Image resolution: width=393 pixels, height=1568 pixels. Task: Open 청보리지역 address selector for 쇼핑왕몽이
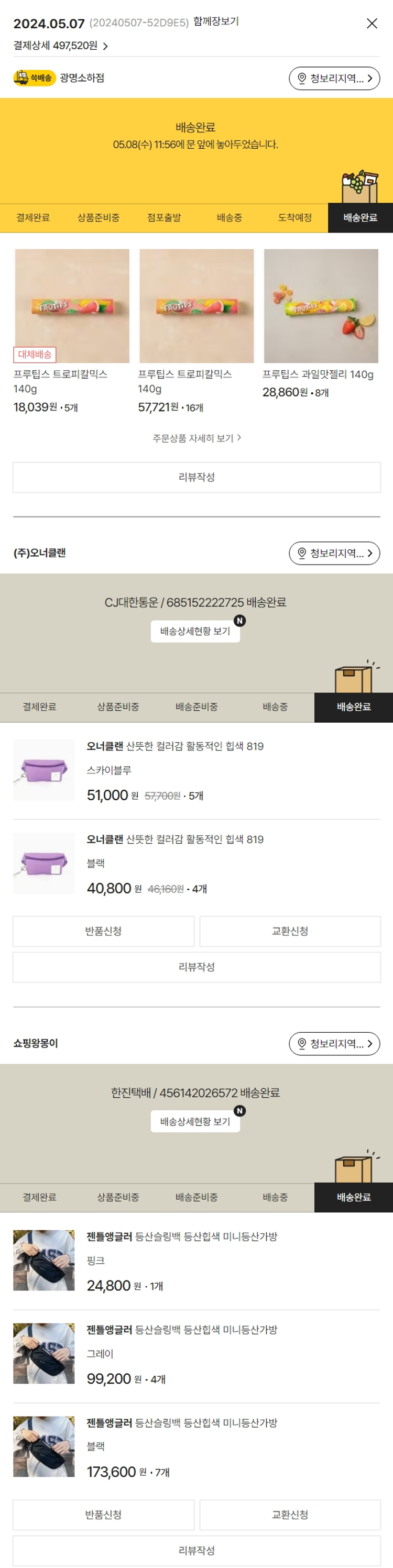tap(334, 1043)
